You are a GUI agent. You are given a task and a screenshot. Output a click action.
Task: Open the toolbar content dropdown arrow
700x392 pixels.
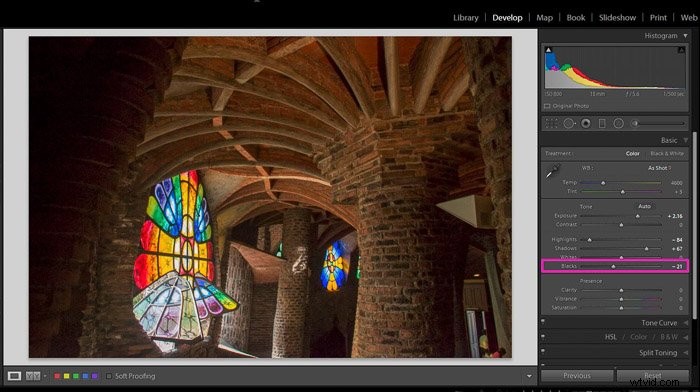(529, 376)
